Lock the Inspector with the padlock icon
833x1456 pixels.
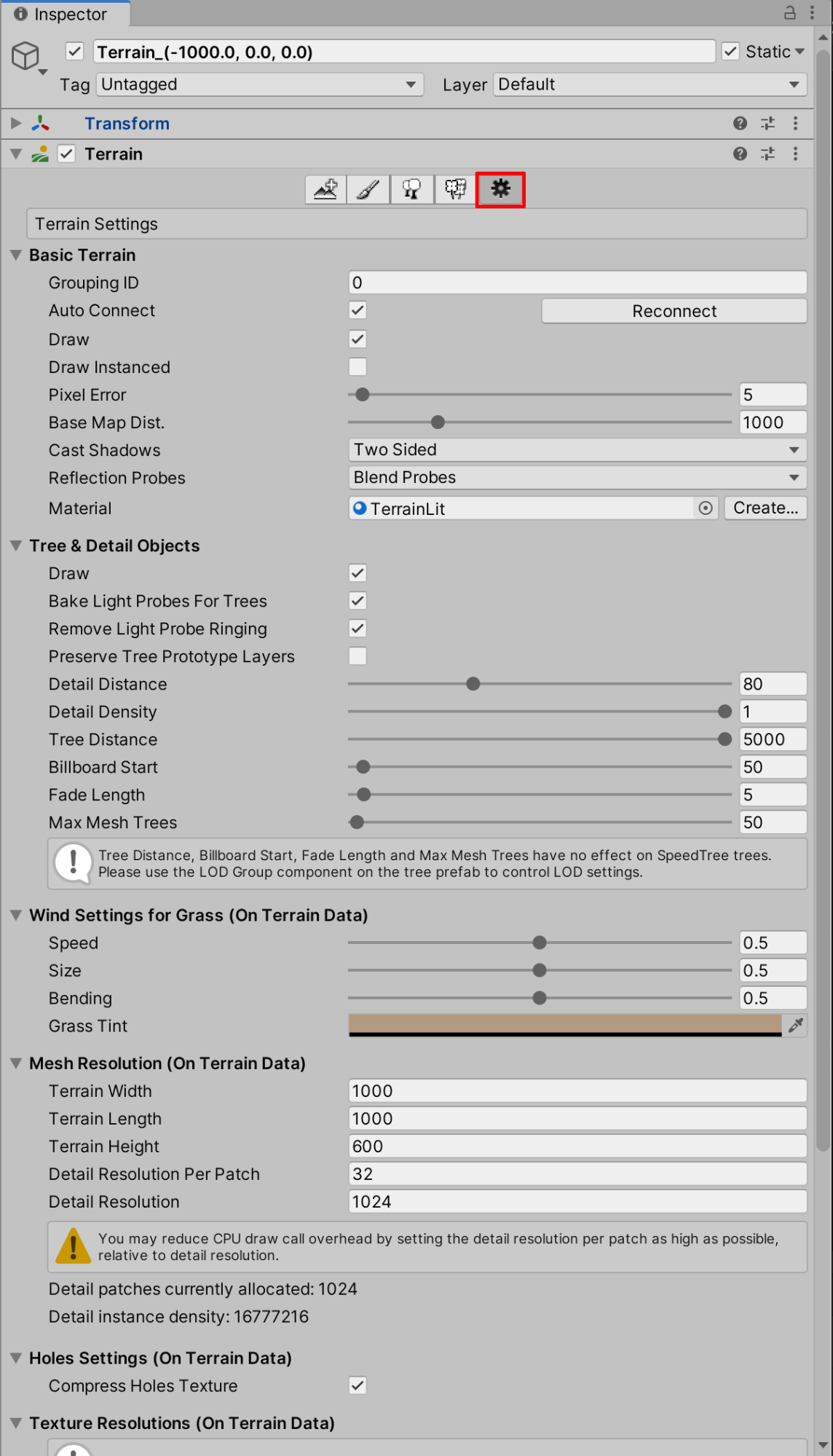point(790,12)
